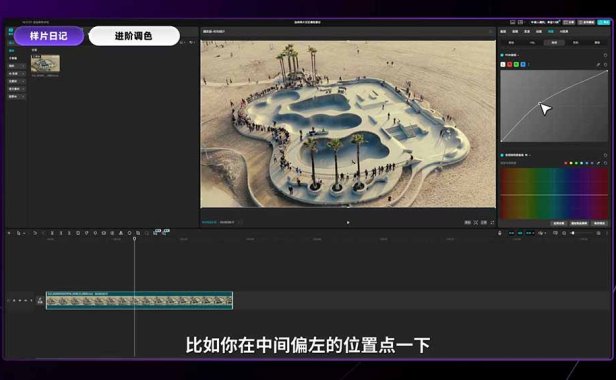Toggle the main track magnet
Image resolution: width=616 pixels, height=380 pixels.
tap(511, 233)
